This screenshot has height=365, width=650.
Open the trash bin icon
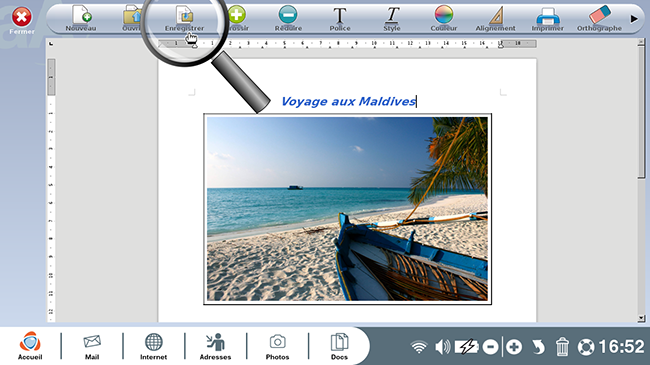(562, 347)
